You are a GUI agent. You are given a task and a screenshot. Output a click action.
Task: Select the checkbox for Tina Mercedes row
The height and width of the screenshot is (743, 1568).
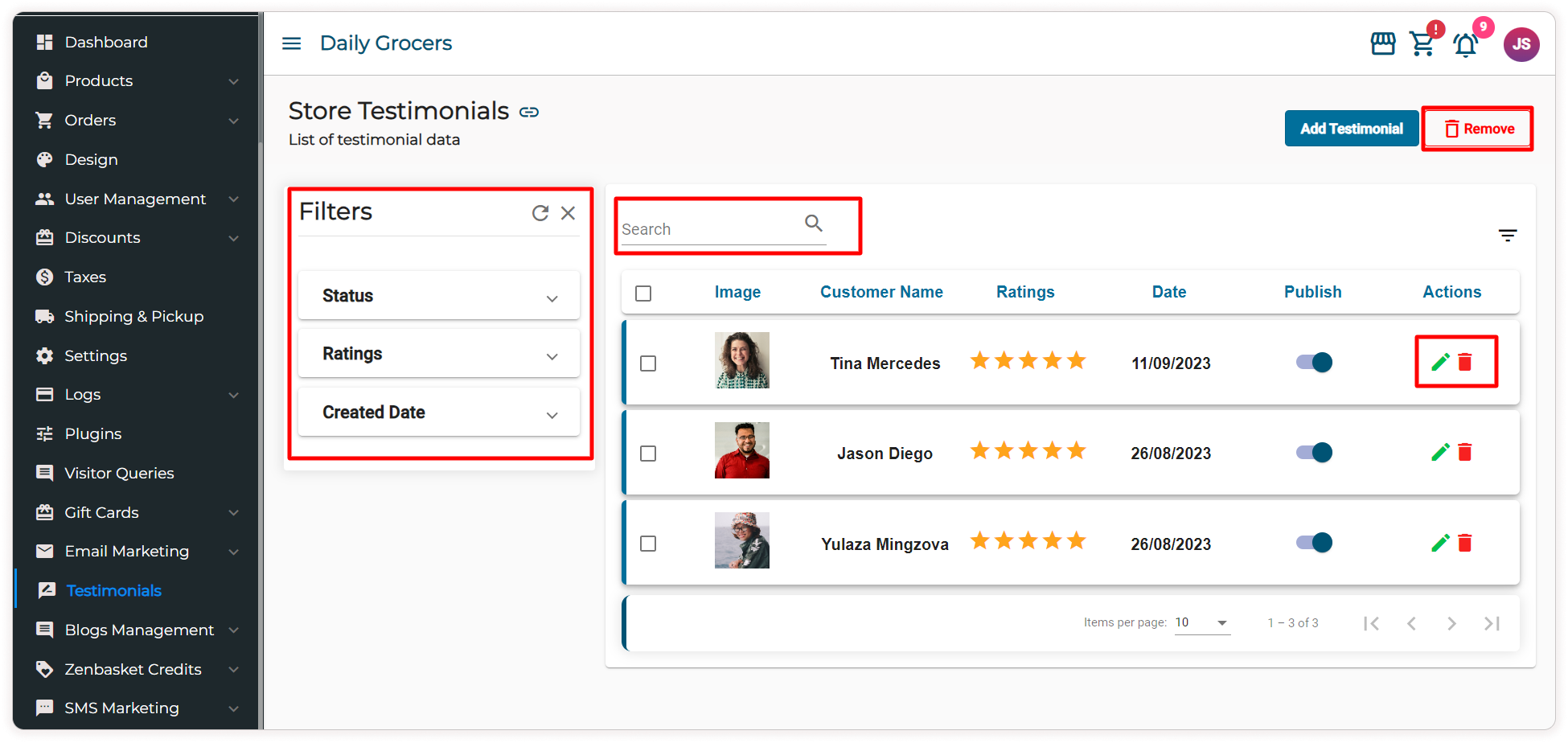pos(648,363)
